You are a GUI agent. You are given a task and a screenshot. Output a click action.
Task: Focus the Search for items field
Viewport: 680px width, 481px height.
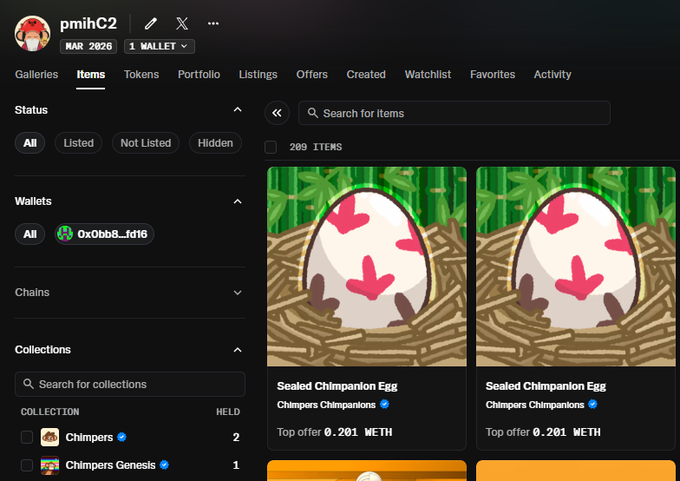tap(454, 113)
